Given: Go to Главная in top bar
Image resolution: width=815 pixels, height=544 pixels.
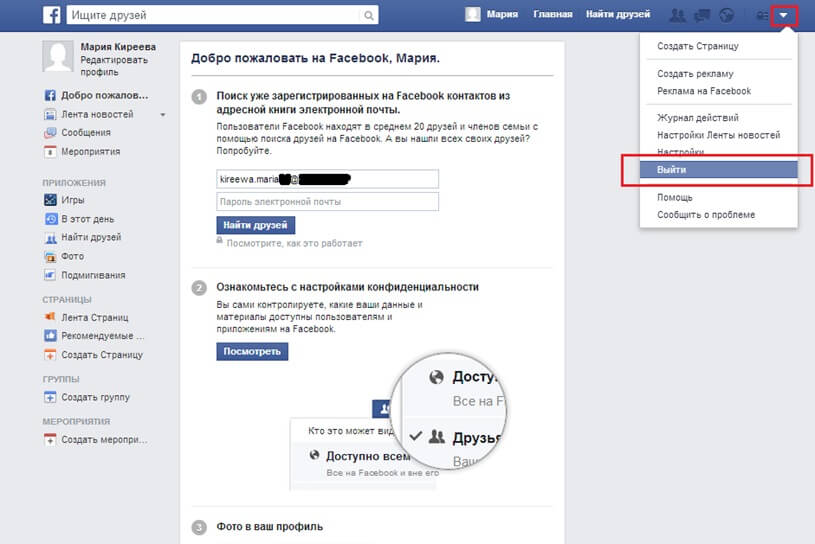Looking at the screenshot, I should [553, 15].
